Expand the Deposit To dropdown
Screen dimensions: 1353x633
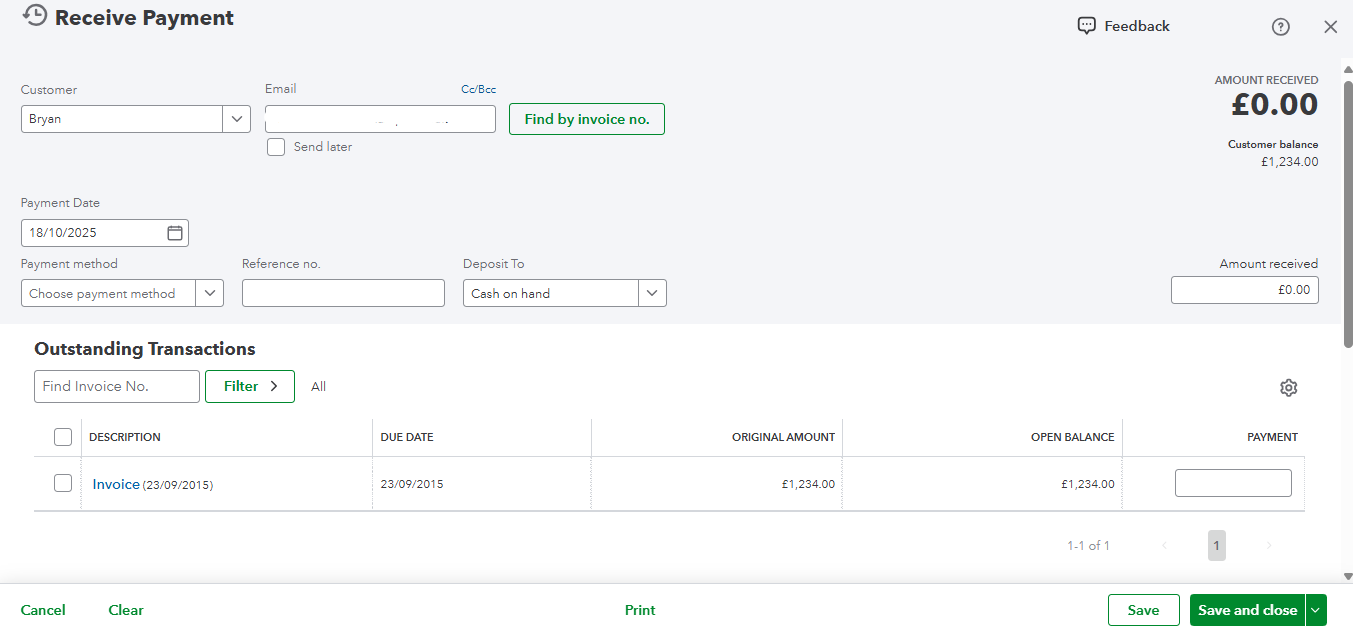click(652, 294)
